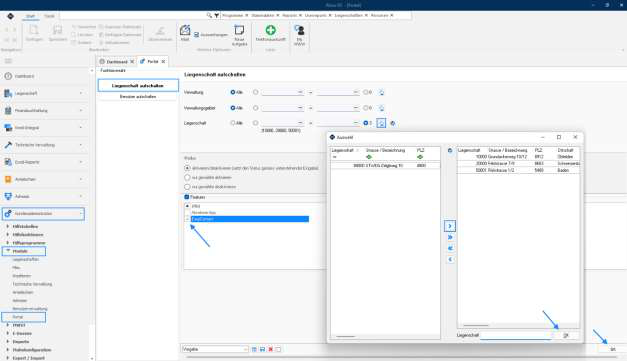This screenshot has width=627, height=361.
Task: Select the second Status radio option
Action: point(187,178)
